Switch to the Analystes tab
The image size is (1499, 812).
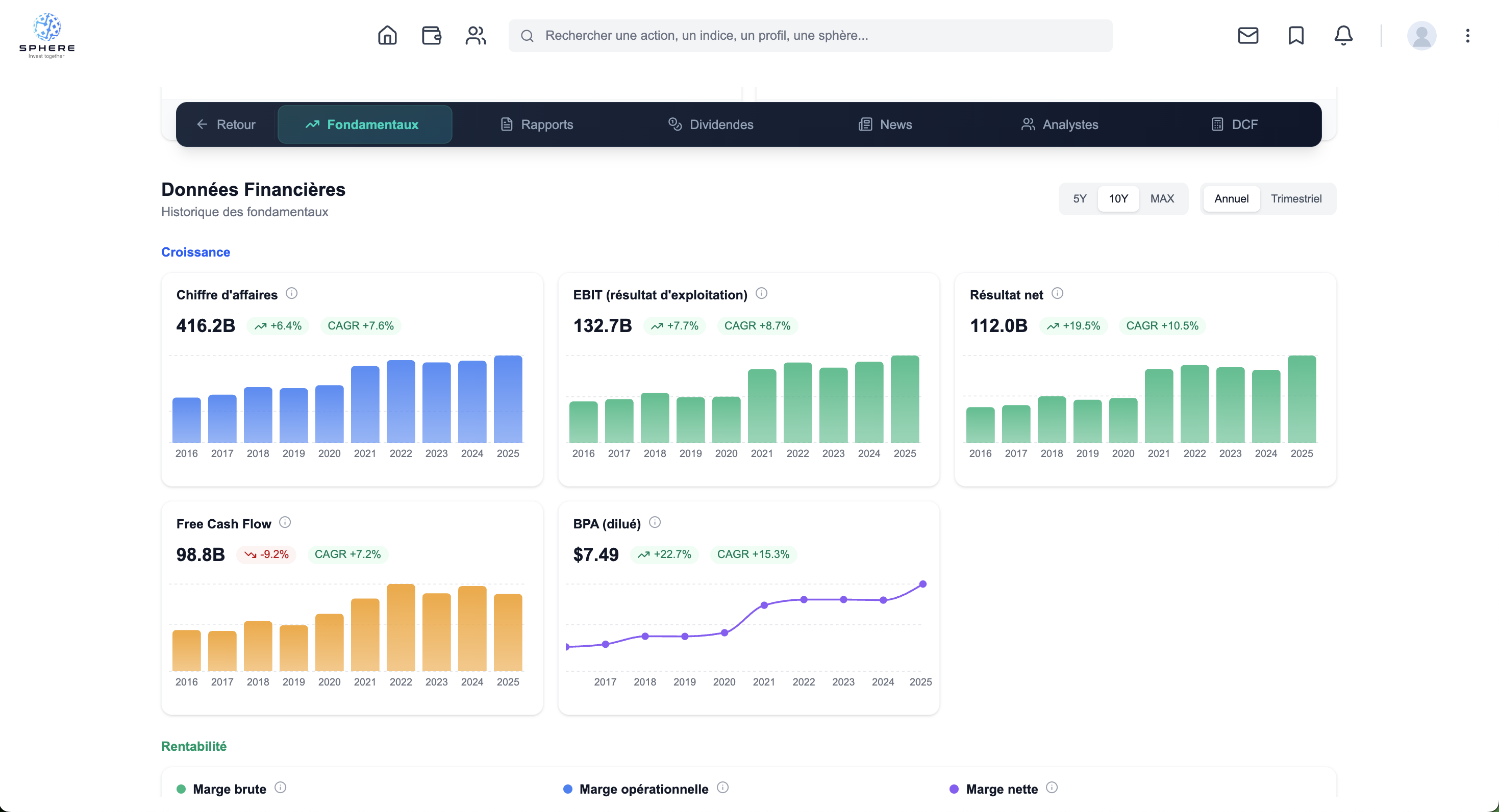click(1060, 124)
